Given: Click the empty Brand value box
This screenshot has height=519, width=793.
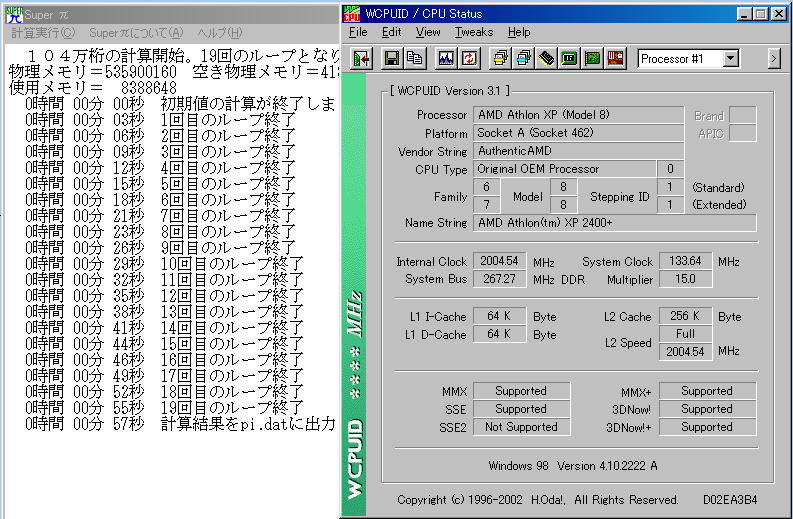Looking at the screenshot, I should [x=743, y=115].
